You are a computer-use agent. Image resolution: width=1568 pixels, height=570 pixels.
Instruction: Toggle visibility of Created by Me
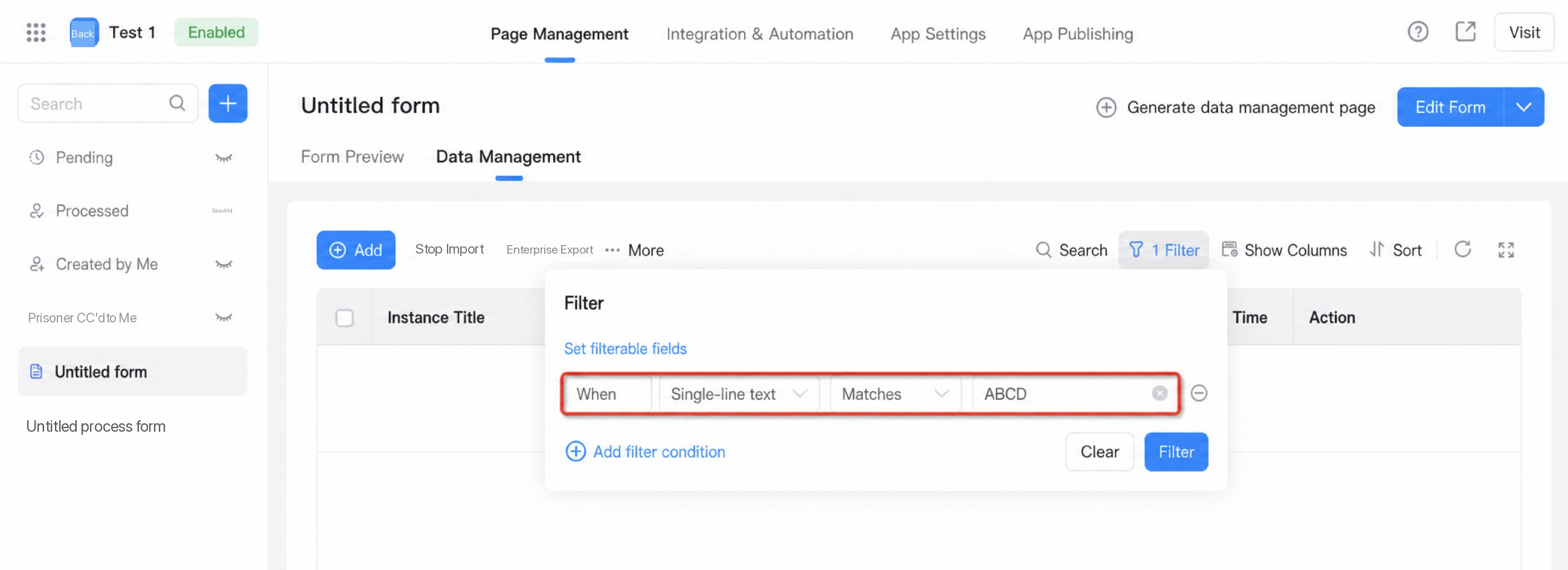tap(223, 264)
